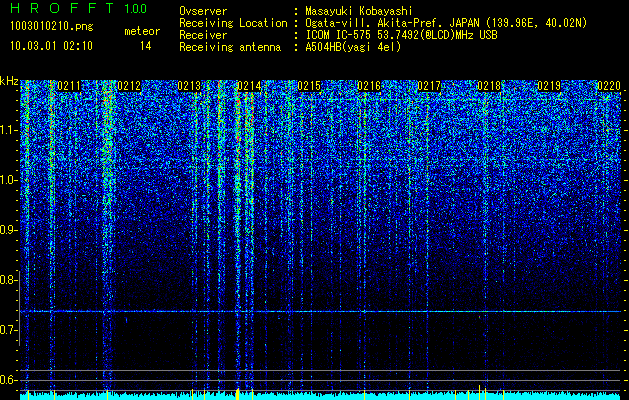Click the 'Receiving antenna' label
Image resolution: width=629 pixels, height=400 pixels.
(x=230, y=47)
